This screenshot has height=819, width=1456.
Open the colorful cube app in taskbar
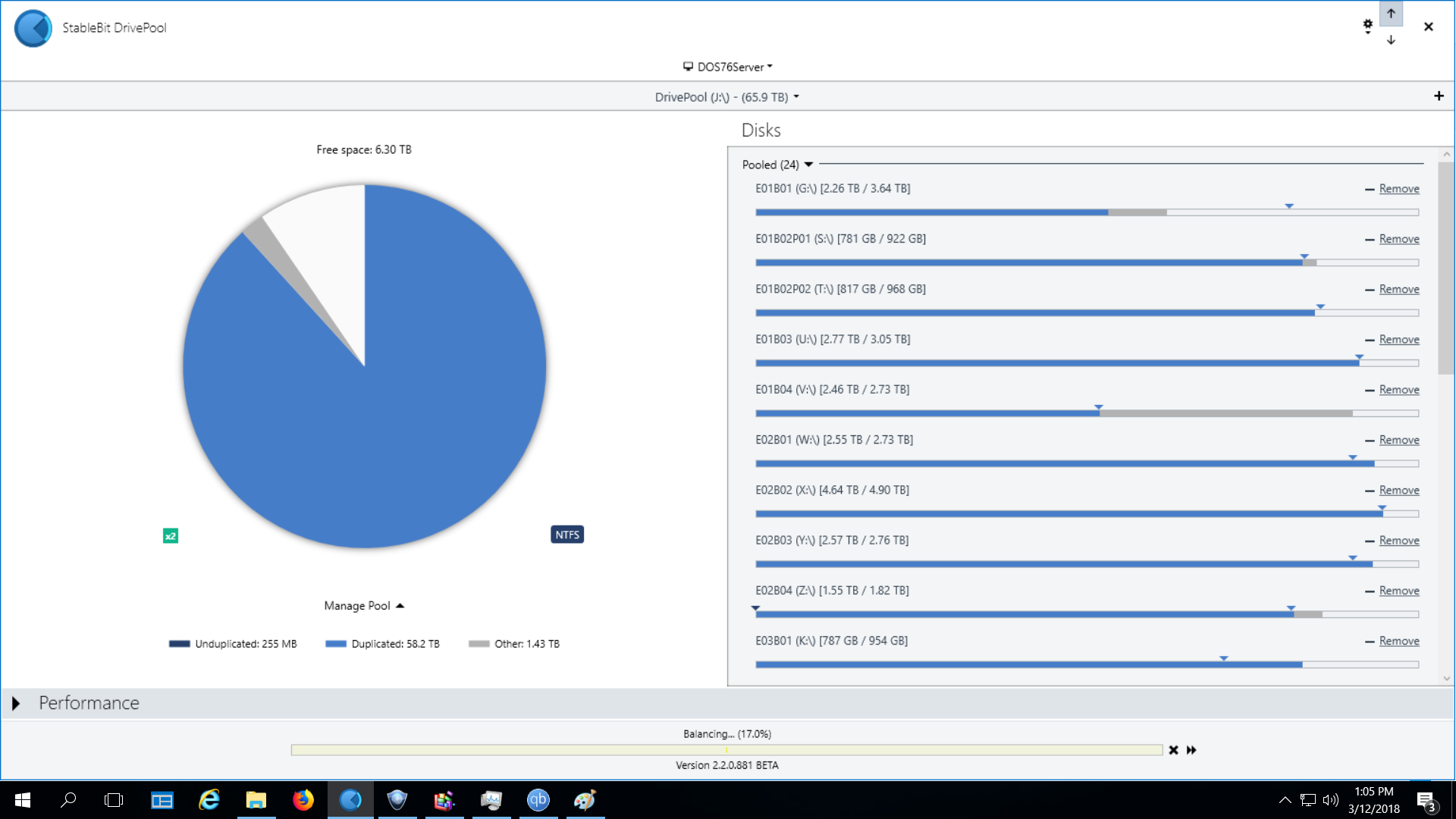(444, 800)
